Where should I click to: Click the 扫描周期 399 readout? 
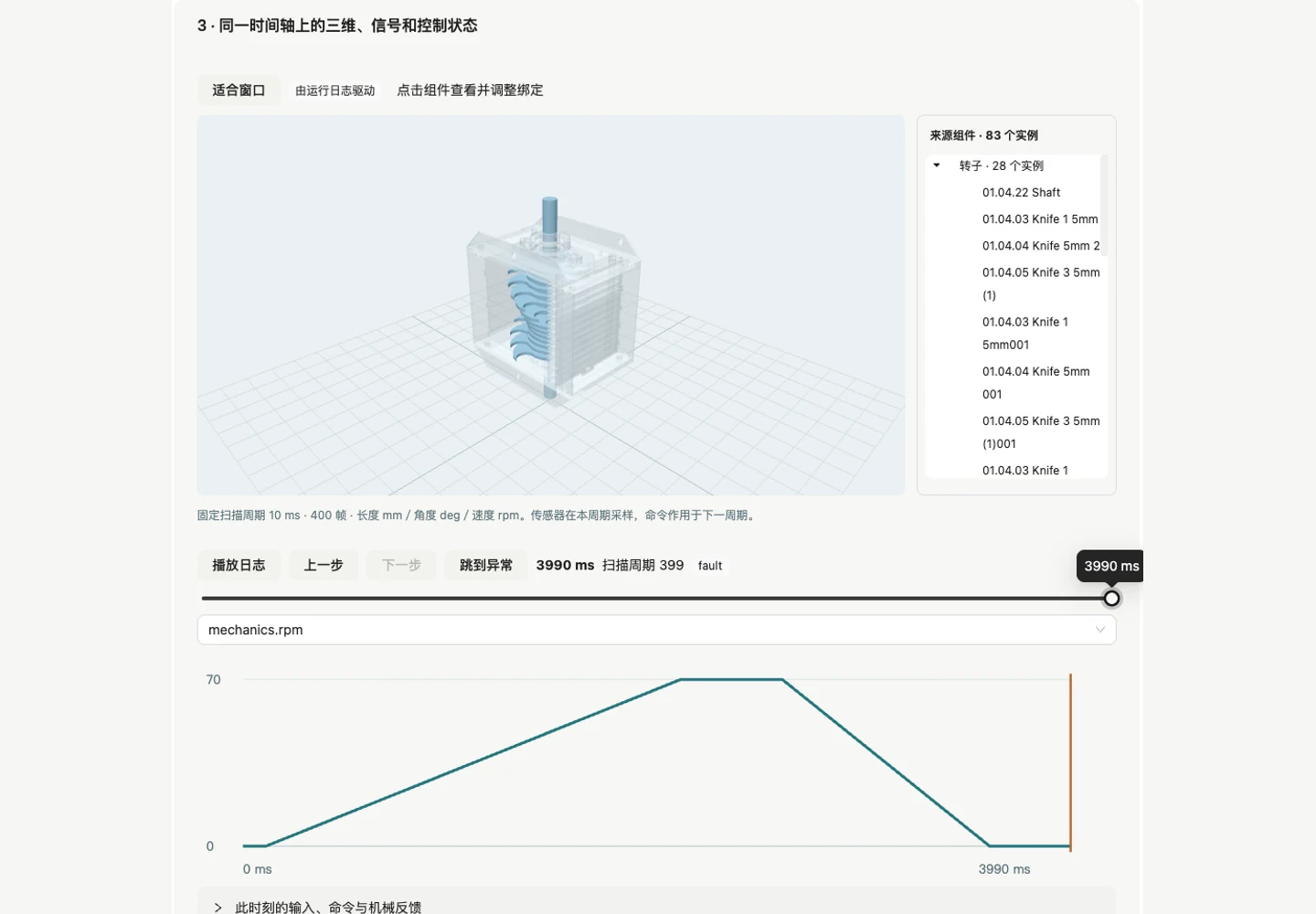coord(642,566)
